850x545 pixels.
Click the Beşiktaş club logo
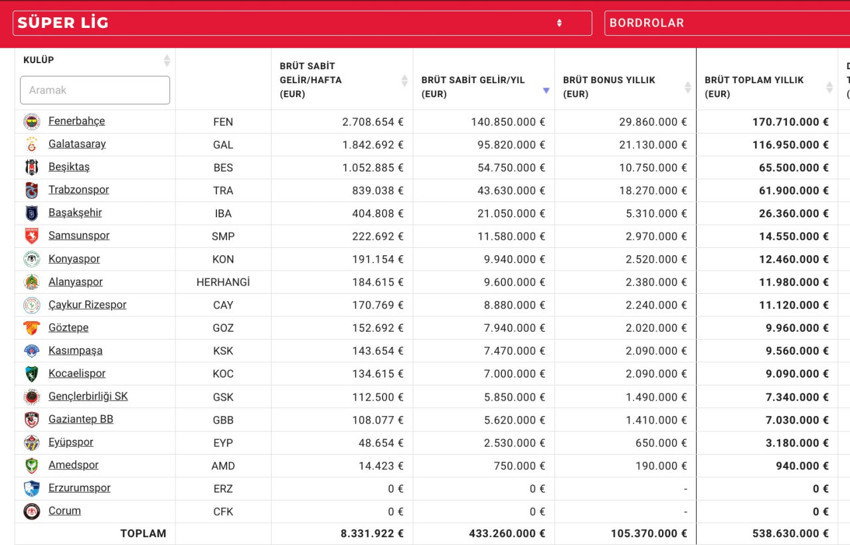point(31,167)
